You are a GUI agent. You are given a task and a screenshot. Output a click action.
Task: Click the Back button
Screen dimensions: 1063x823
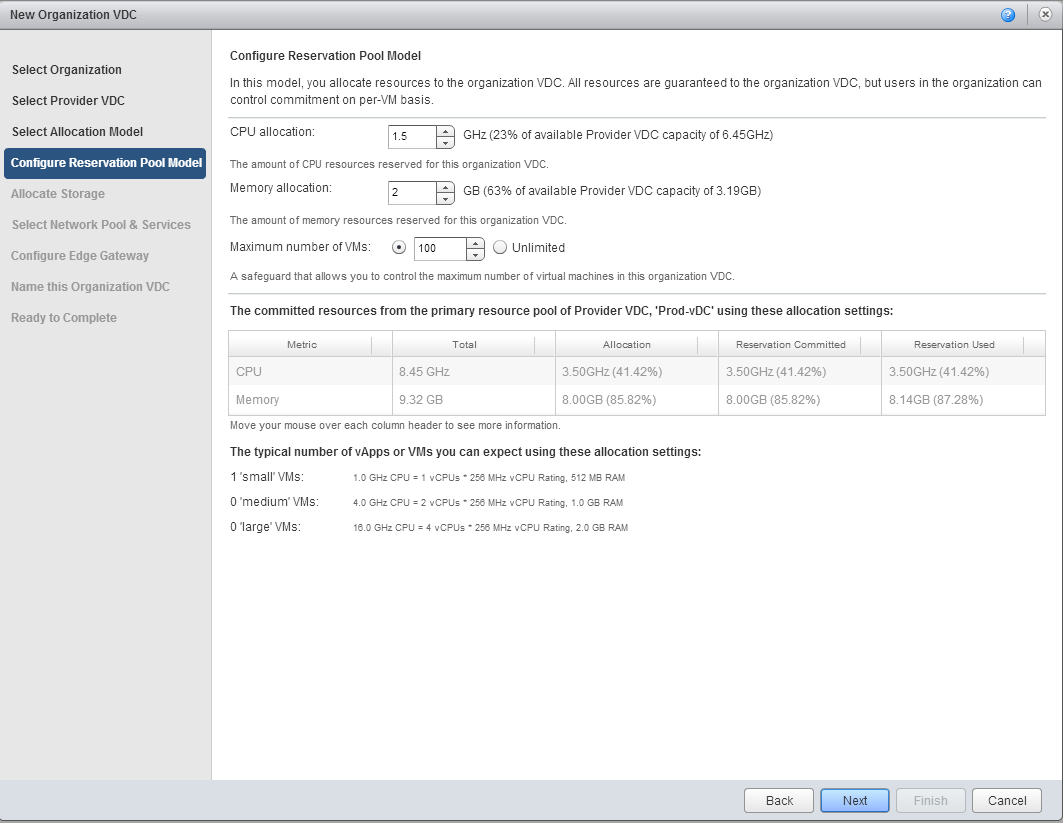point(779,800)
